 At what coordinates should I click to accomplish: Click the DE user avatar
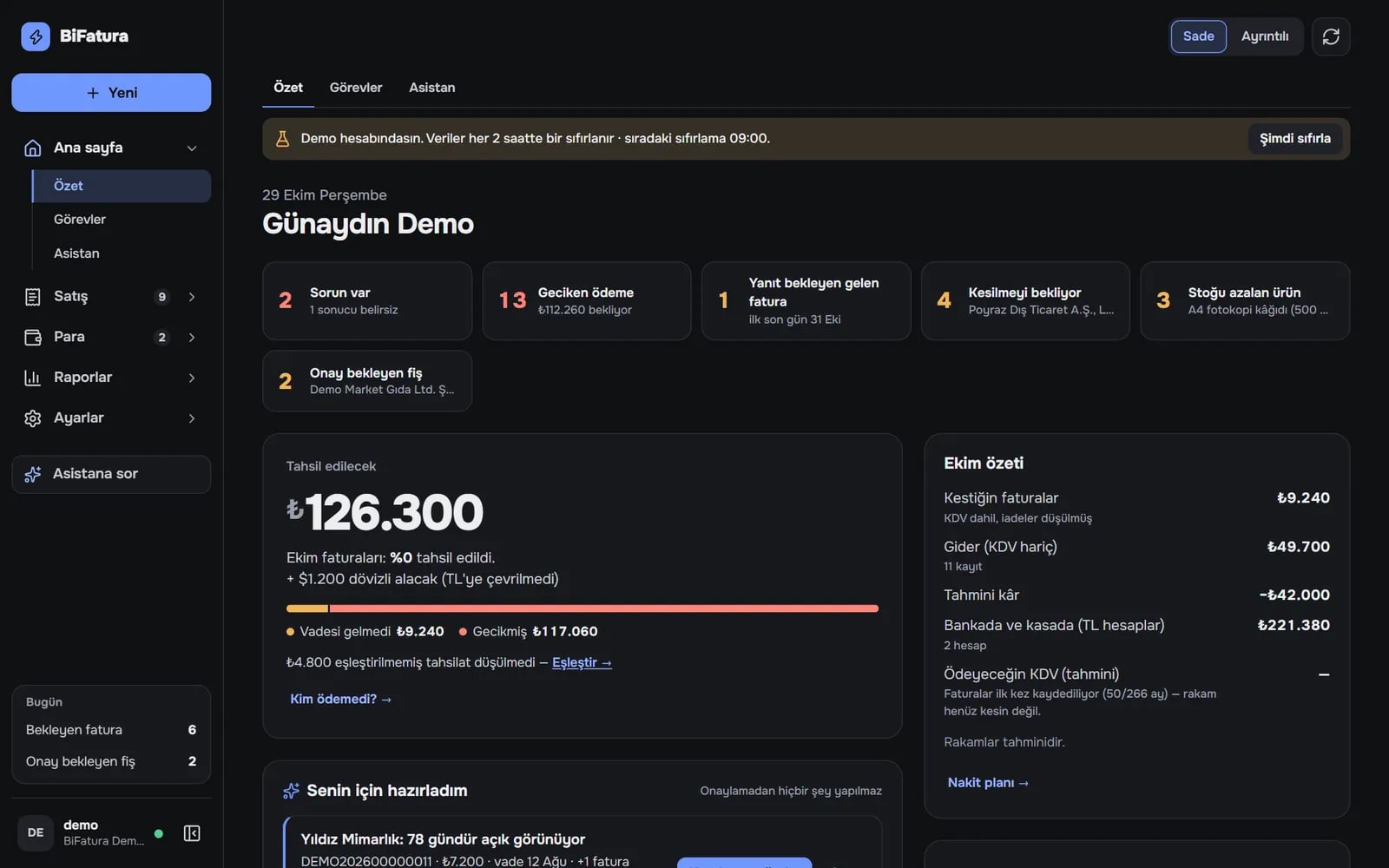point(36,832)
